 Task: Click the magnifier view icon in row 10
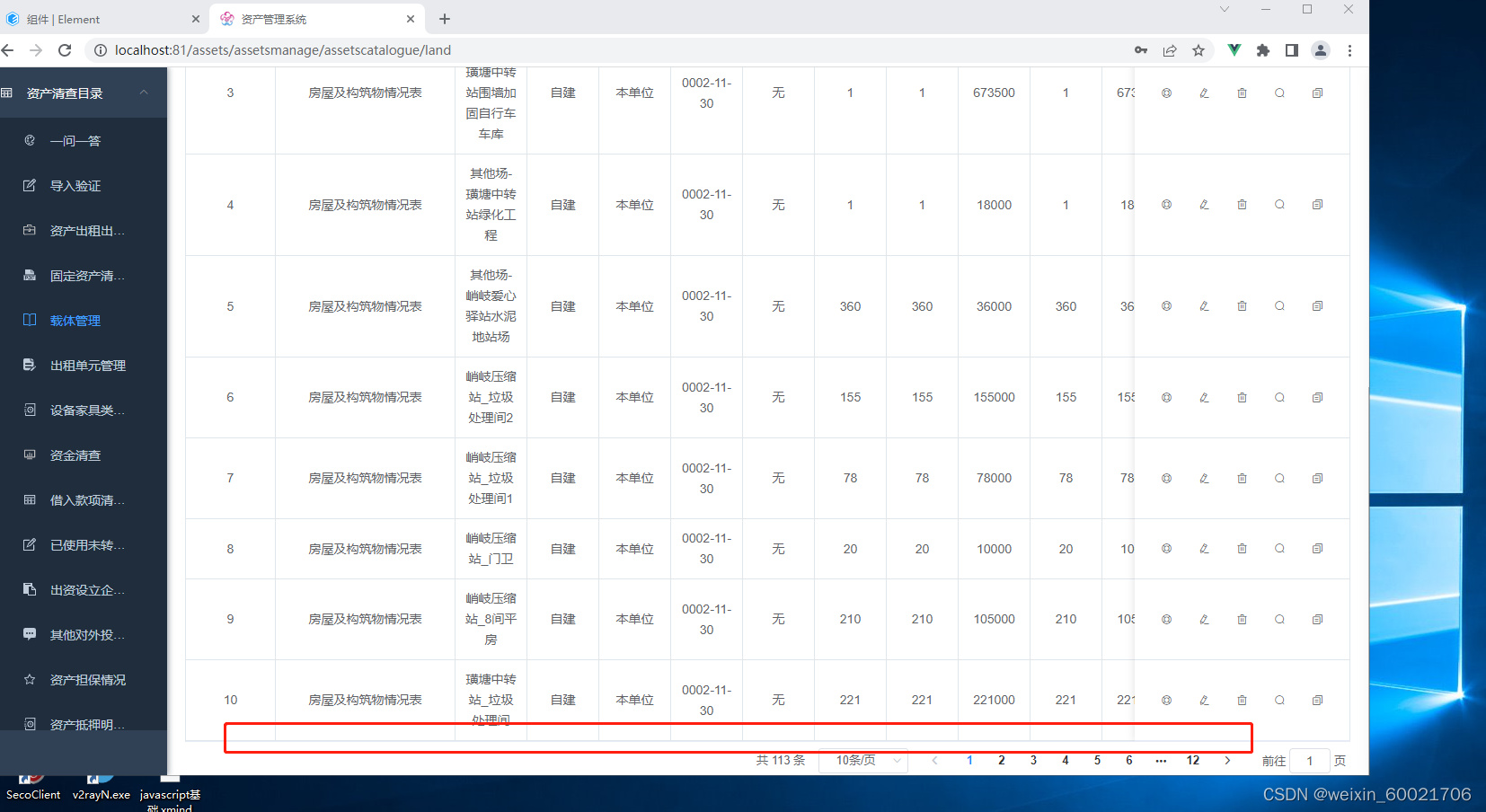pyautogui.click(x=1279, y=700)
